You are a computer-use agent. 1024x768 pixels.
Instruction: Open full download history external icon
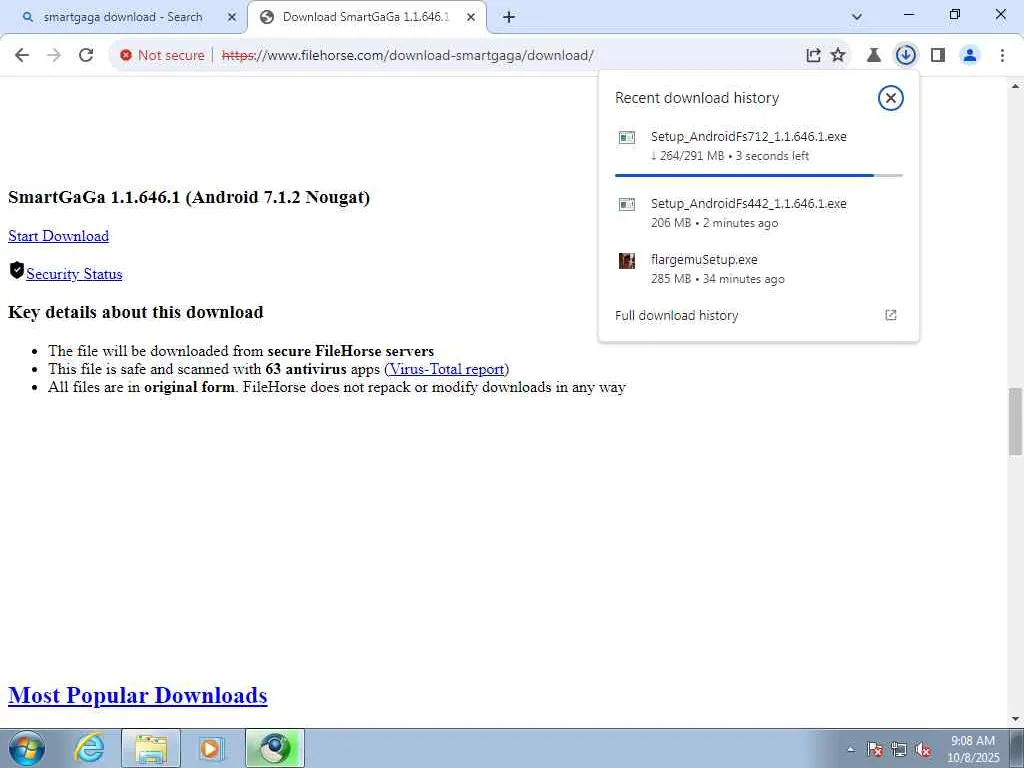890,315
